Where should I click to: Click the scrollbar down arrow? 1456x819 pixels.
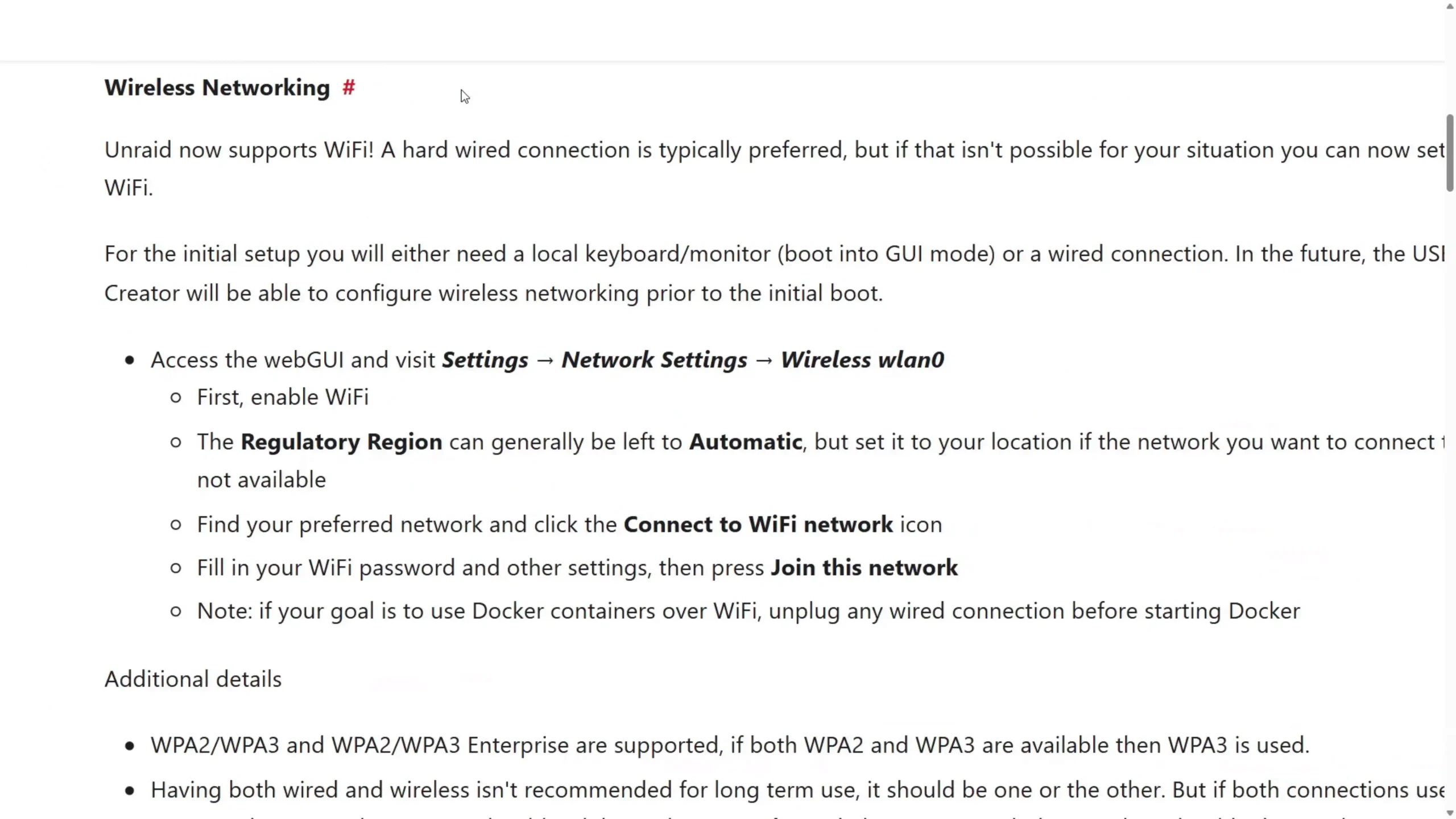coord(1450,813)
